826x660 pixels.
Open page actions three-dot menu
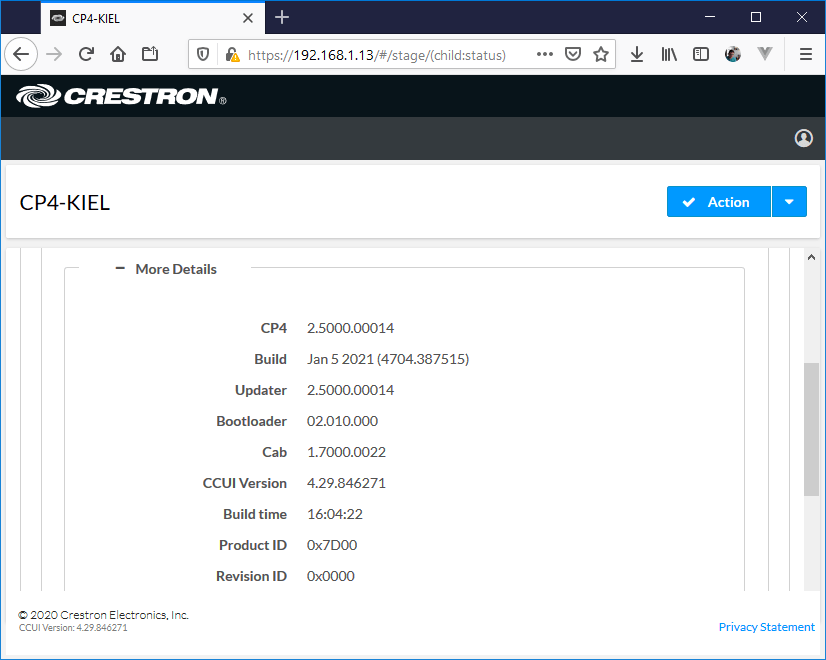(545, 54)
